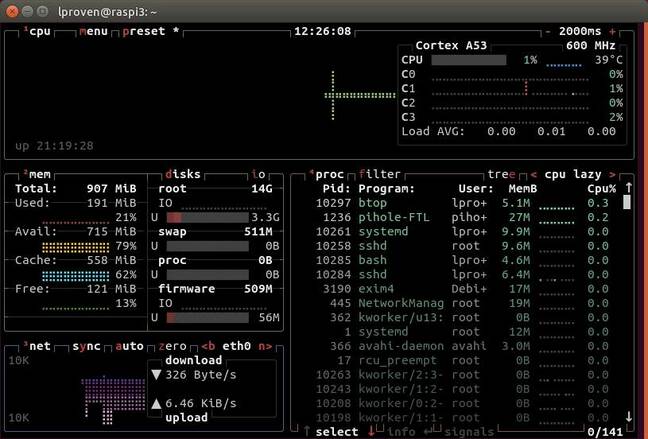
Task: Toggle process tree view
Action: 501,174
